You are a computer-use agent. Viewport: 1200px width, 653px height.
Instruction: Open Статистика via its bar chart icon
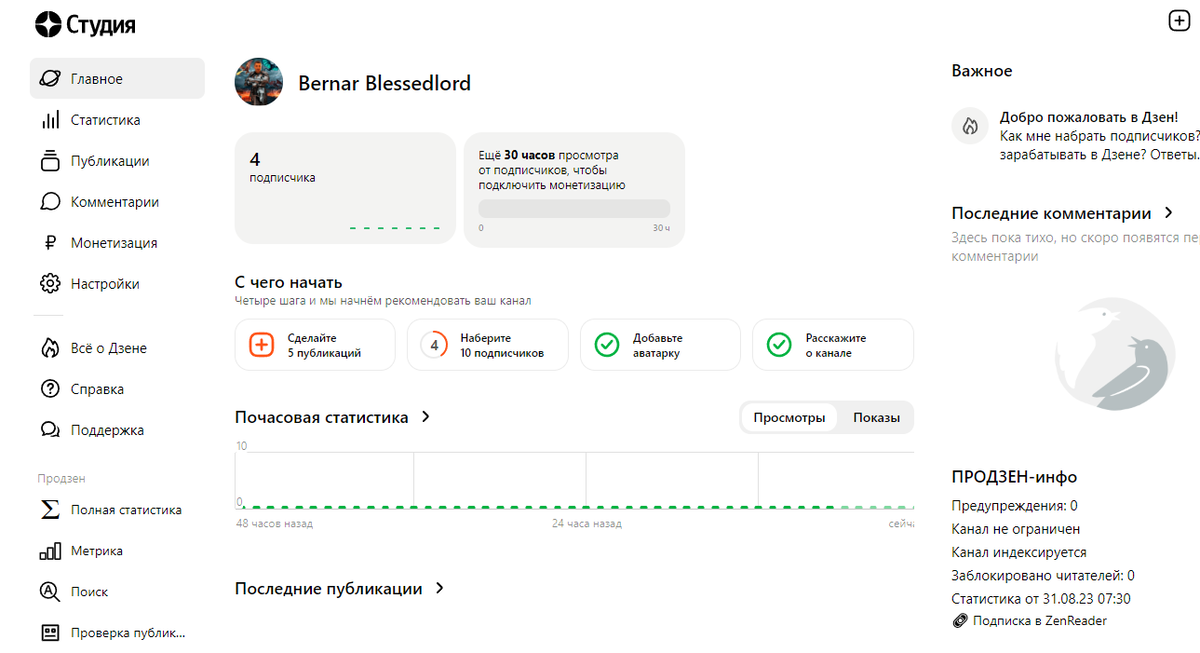click(50, 120)
